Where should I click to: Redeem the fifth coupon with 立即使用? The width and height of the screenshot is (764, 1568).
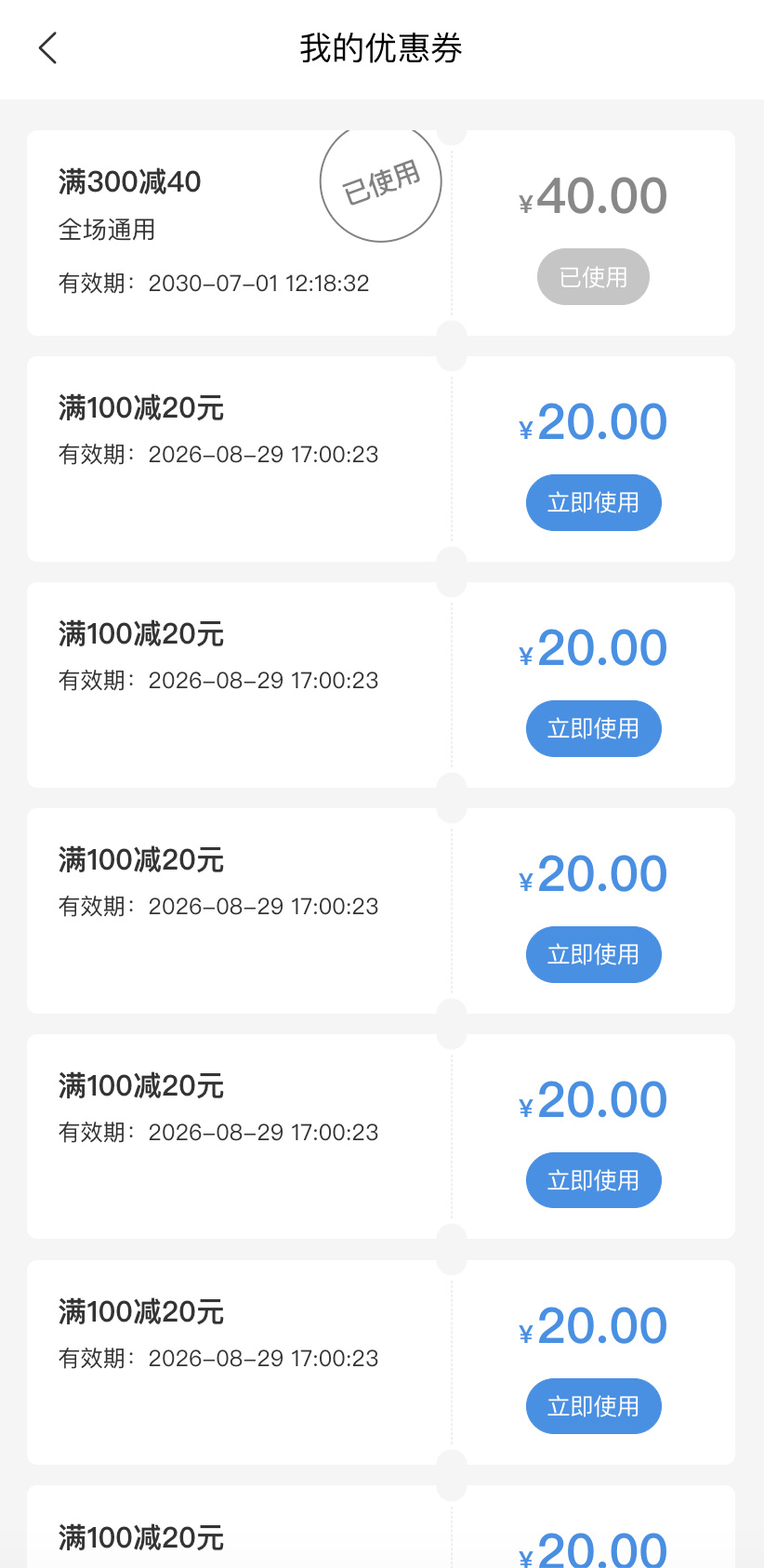tap(593, 1180)
